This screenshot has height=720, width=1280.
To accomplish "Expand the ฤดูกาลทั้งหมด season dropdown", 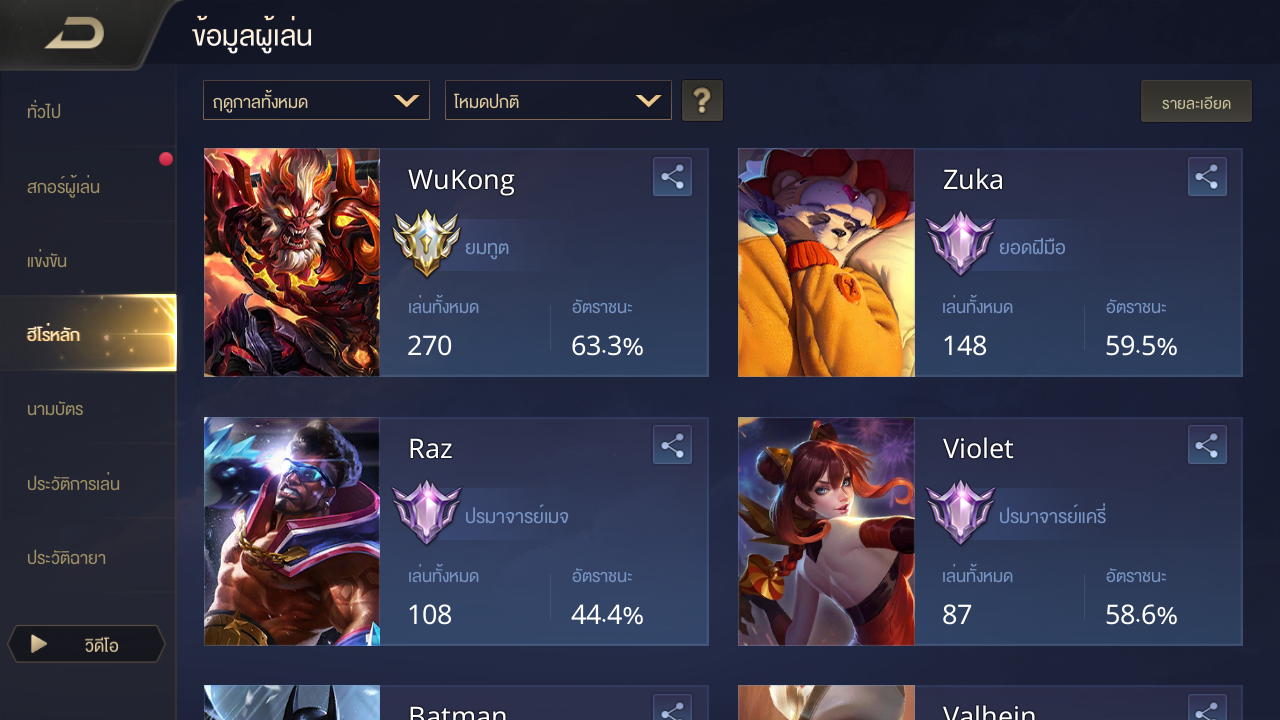I will pos(316,101).
